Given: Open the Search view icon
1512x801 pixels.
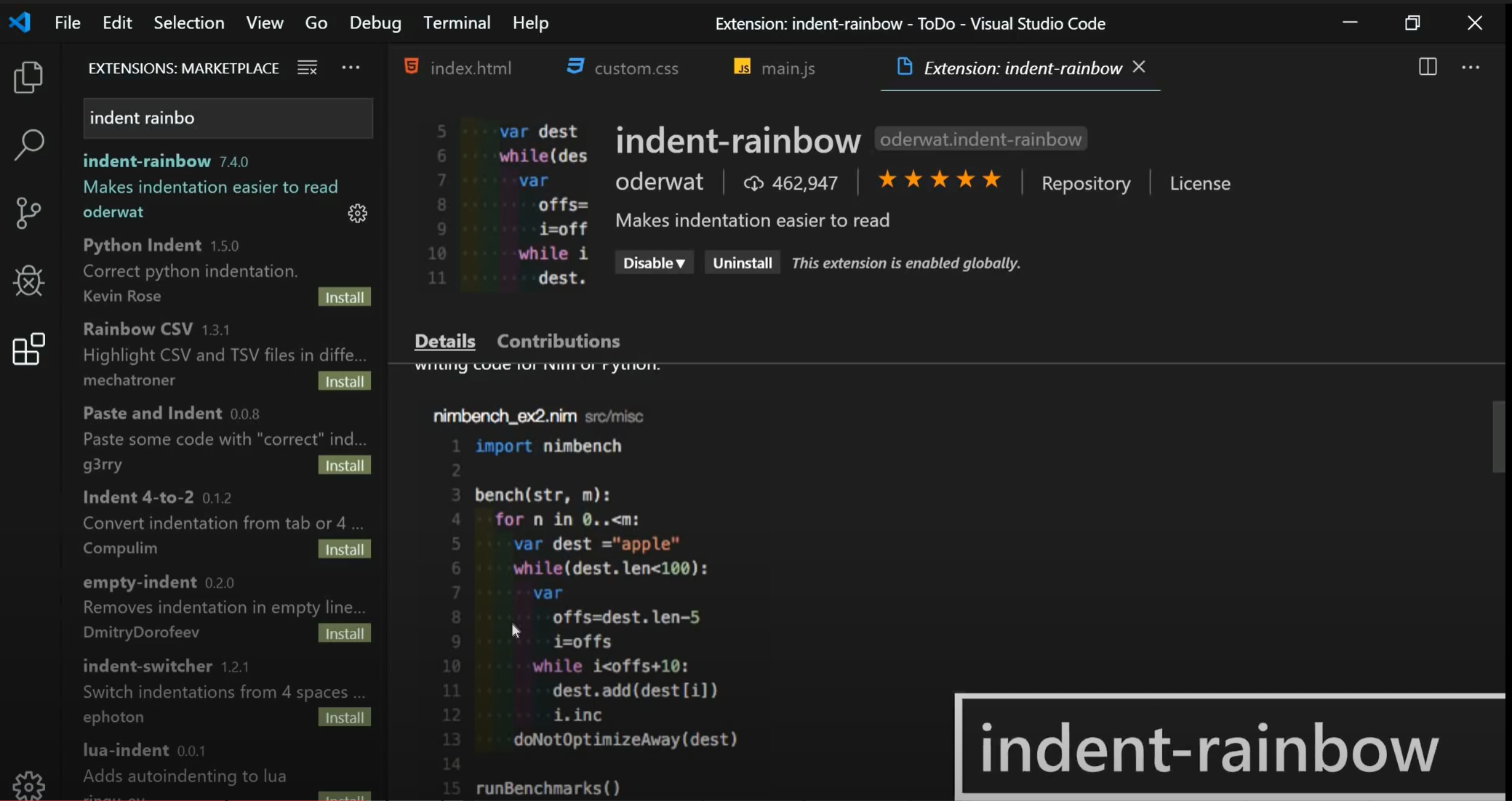Looking at the screenshot, I should click(x=28, y=145).
